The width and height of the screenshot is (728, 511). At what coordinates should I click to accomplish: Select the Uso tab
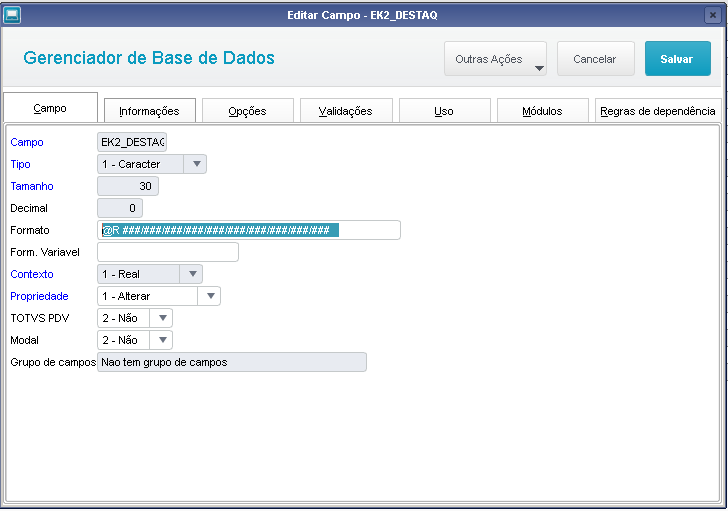(x=444, y=111)
